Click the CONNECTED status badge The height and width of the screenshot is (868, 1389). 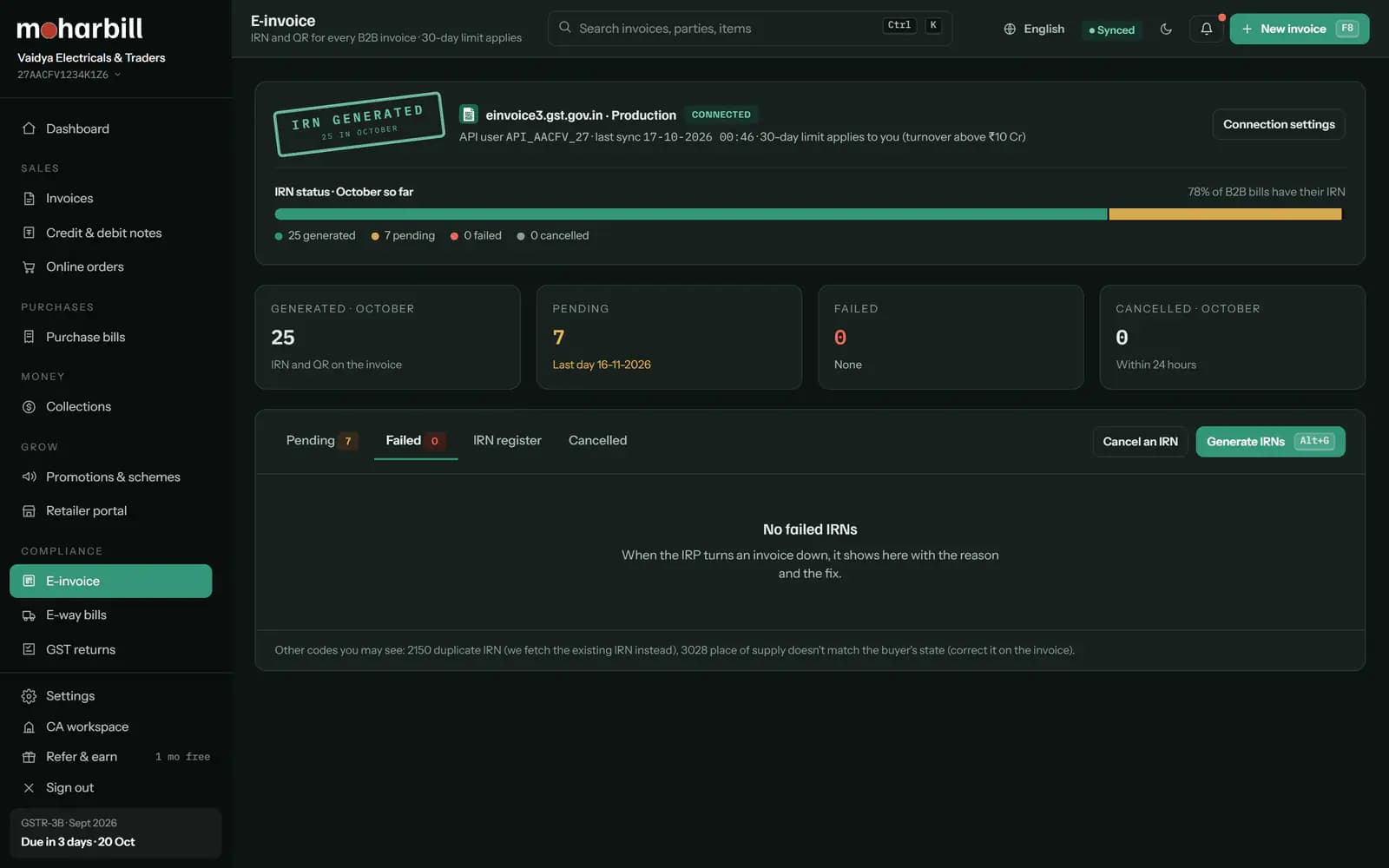pyautogui.click(x=721, y=115)
